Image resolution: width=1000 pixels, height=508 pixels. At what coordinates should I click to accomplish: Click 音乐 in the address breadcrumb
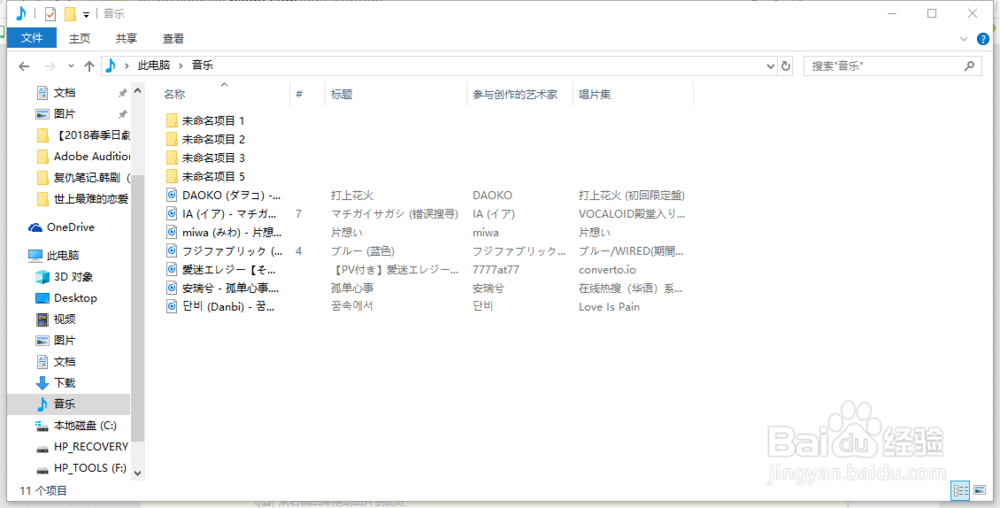(202, 65)
